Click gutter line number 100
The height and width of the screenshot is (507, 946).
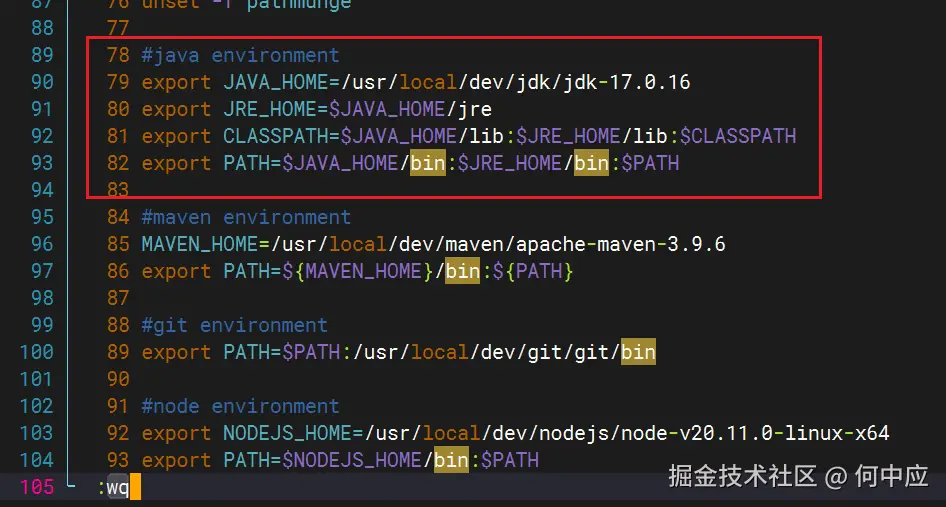click(37, 352)
